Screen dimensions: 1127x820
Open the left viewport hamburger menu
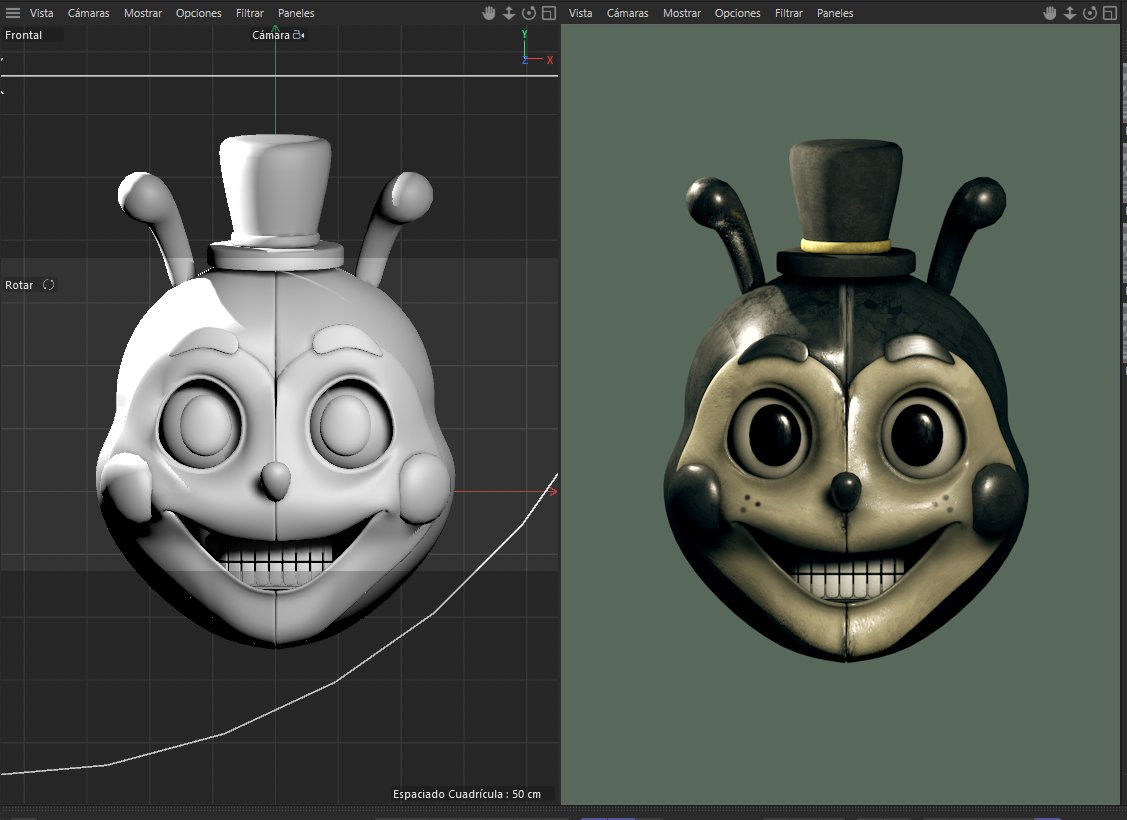(13, 13)
